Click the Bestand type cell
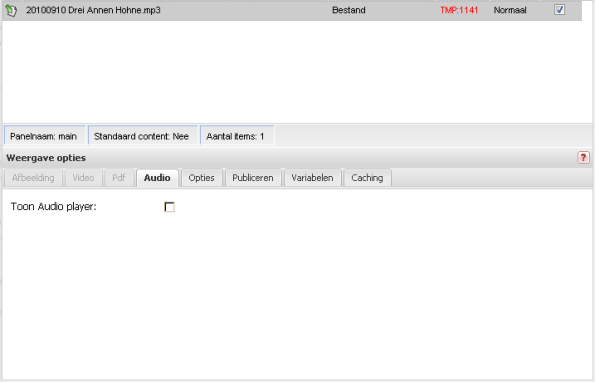Screen dimensions: 595x382 click(x=349, y=10)
